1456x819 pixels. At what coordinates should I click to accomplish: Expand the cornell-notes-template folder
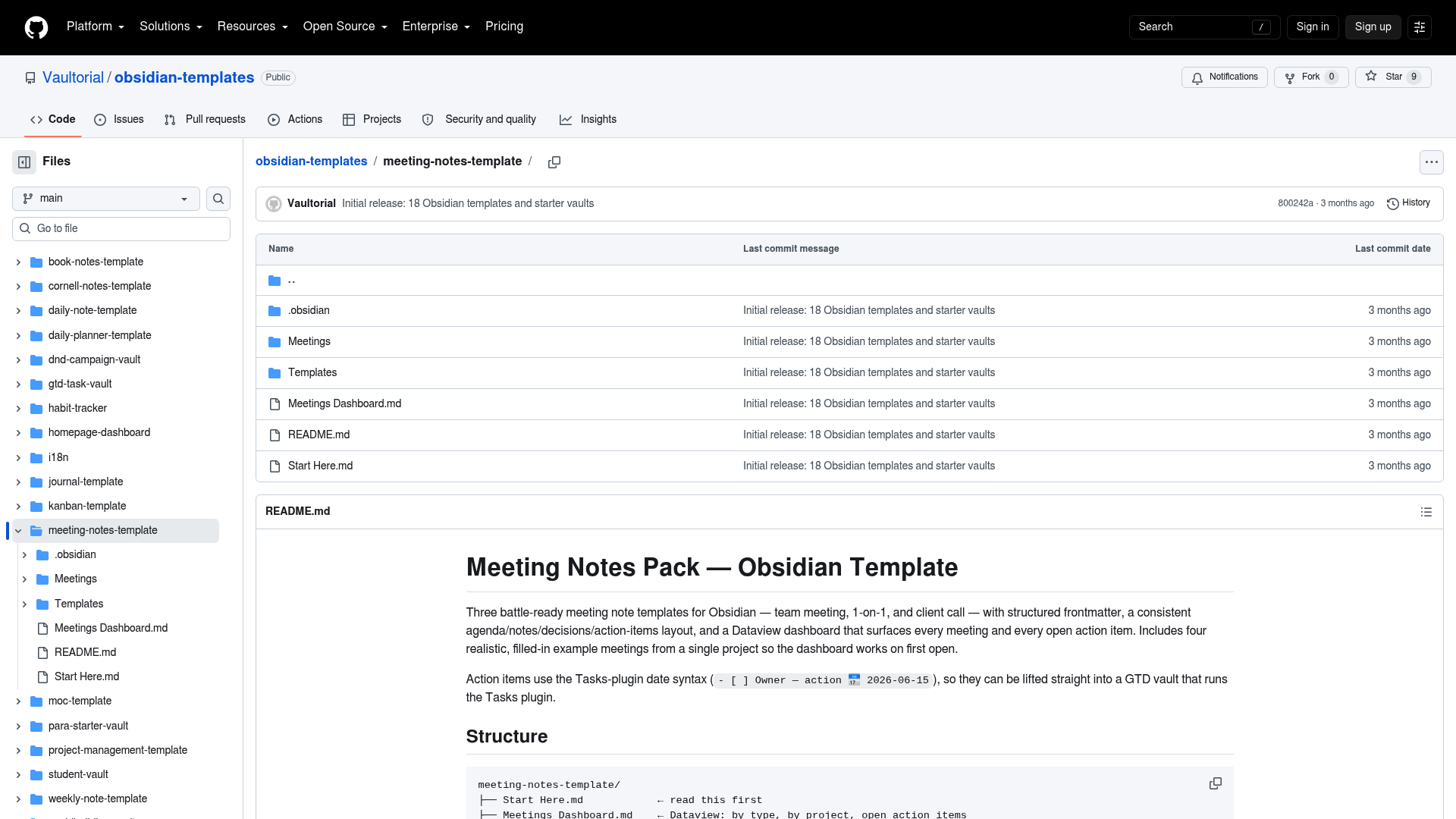18,287
